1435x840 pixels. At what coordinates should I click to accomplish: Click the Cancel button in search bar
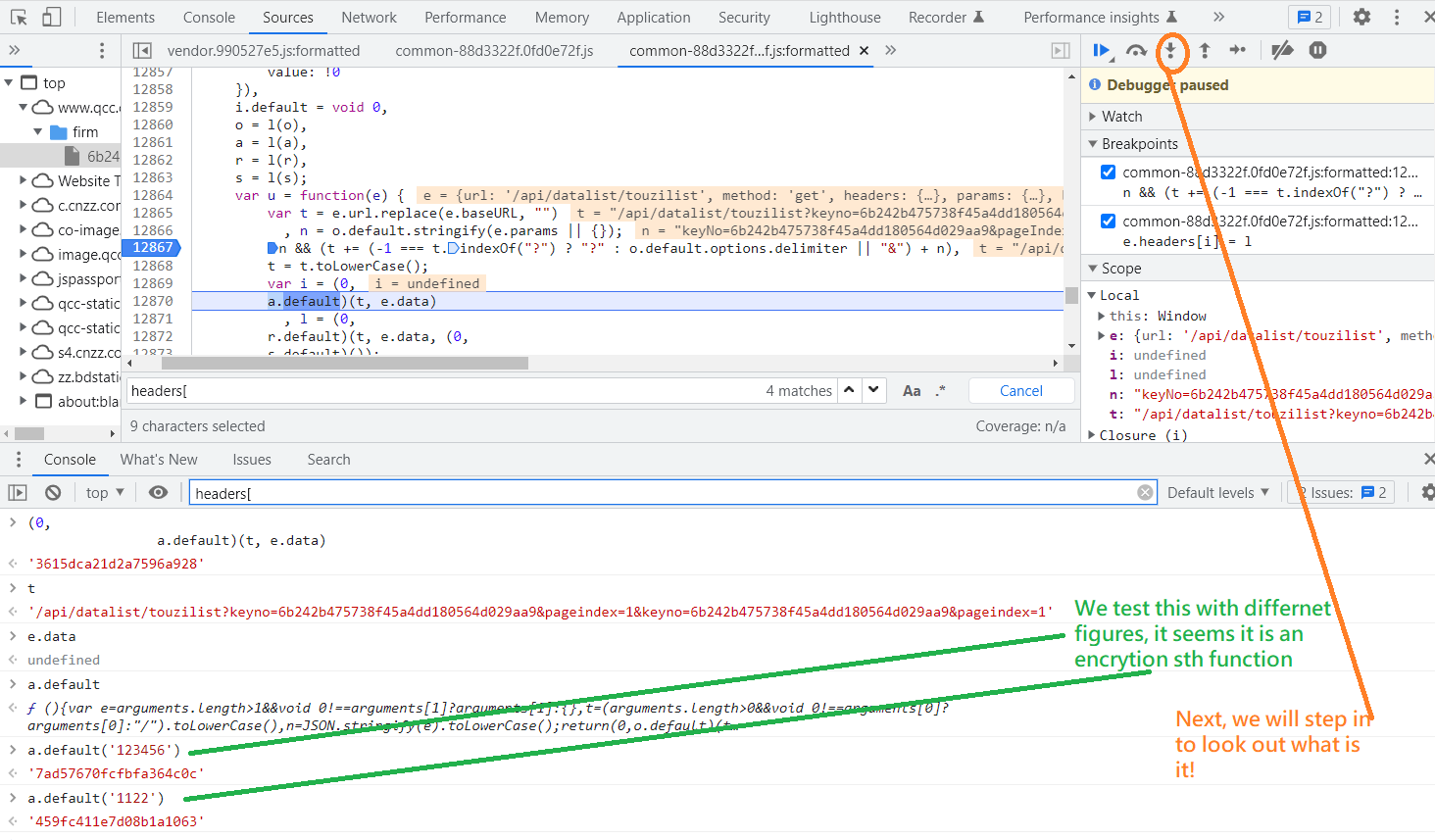point(1020,390)
